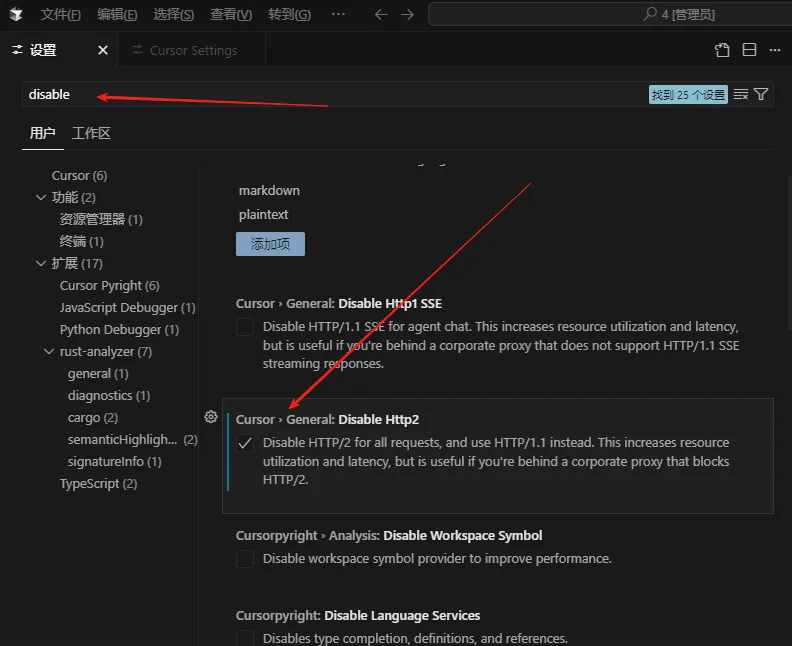Select the 工作区 settings scope tab

point(91,133)
